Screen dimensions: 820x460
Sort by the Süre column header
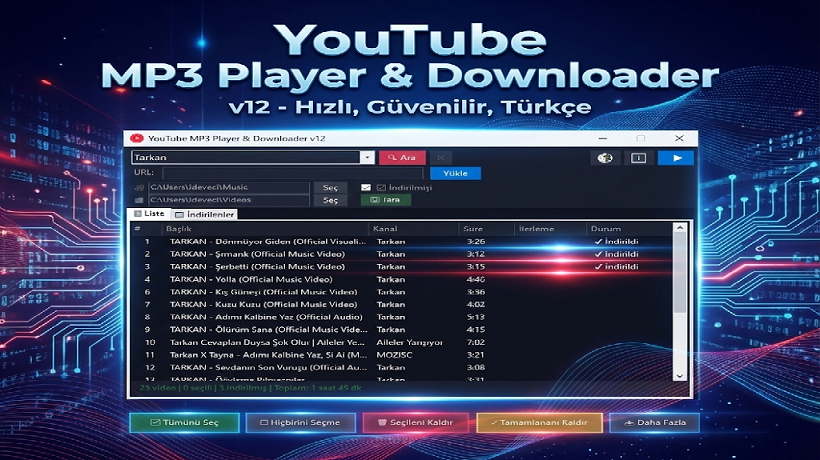click(486, 228)
